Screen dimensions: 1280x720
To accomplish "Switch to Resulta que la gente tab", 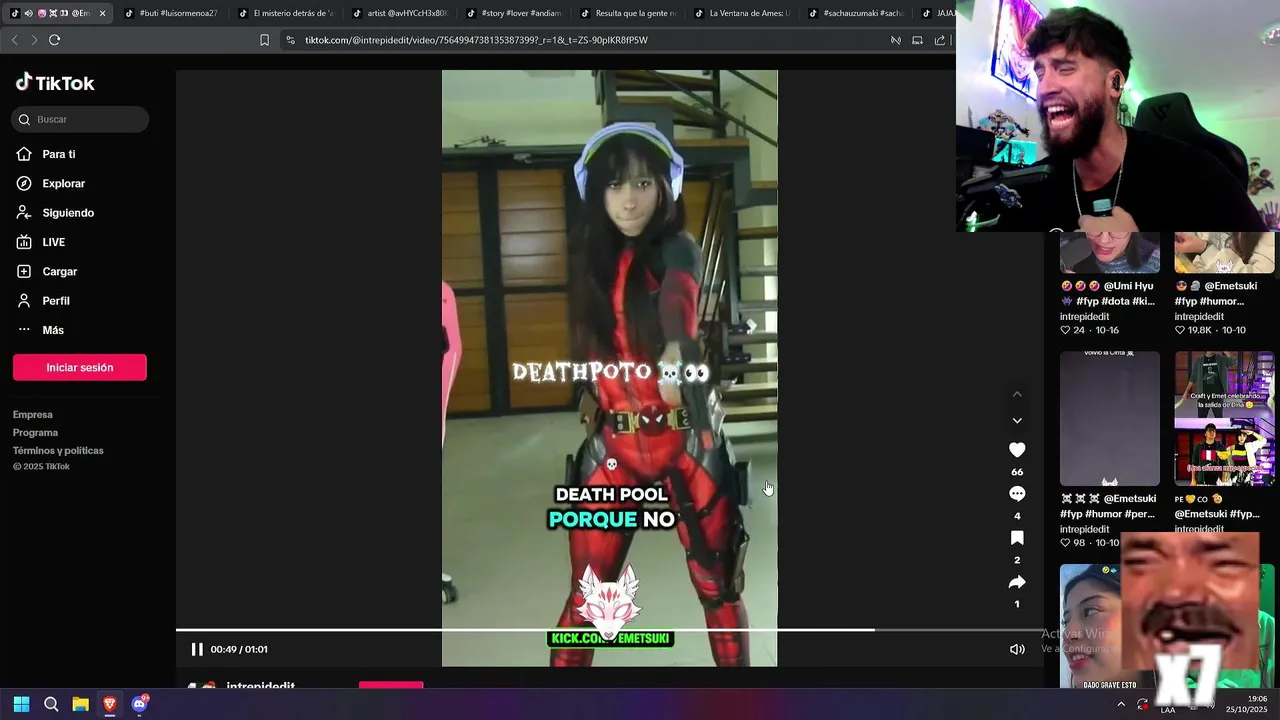I will [627, 13].
